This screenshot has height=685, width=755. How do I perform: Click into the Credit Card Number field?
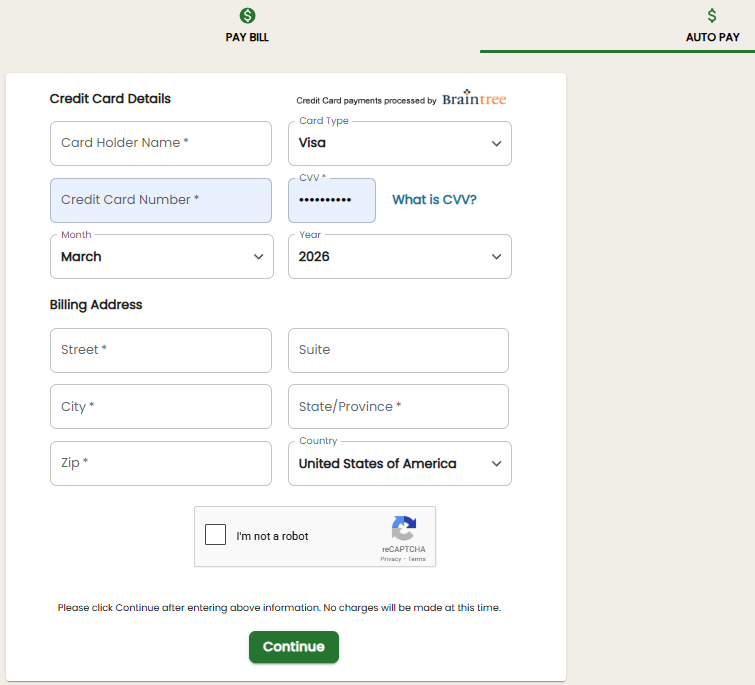161,200
